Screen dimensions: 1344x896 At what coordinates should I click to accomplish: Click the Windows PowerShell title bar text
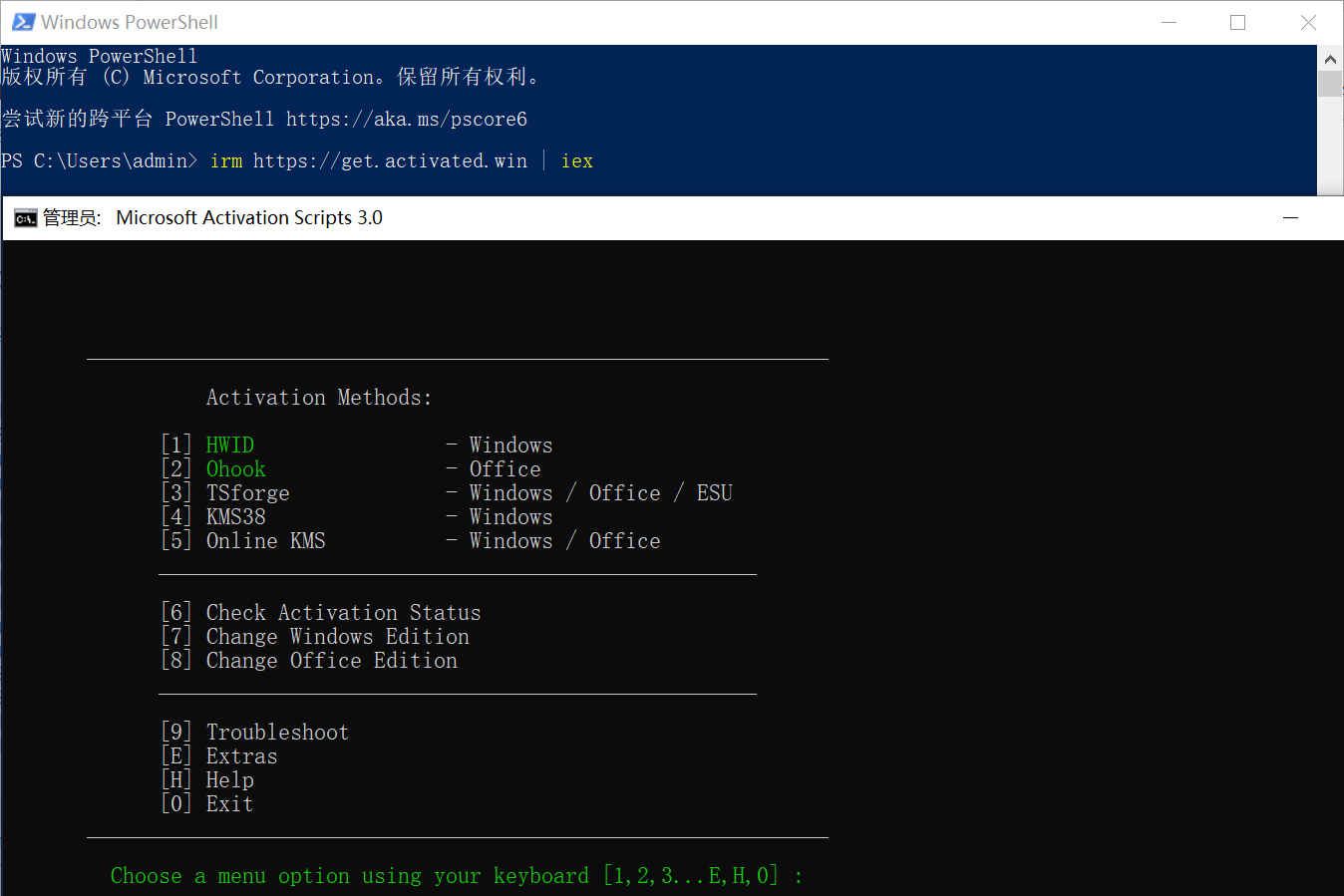130,22
